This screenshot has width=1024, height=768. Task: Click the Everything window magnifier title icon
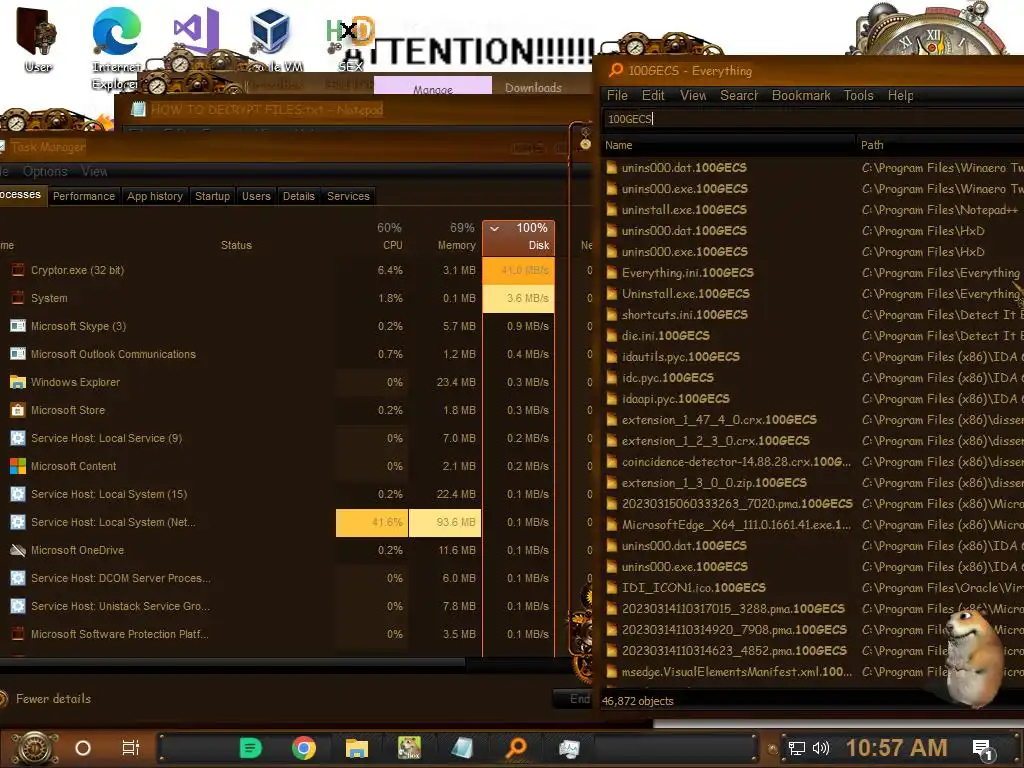615,70
